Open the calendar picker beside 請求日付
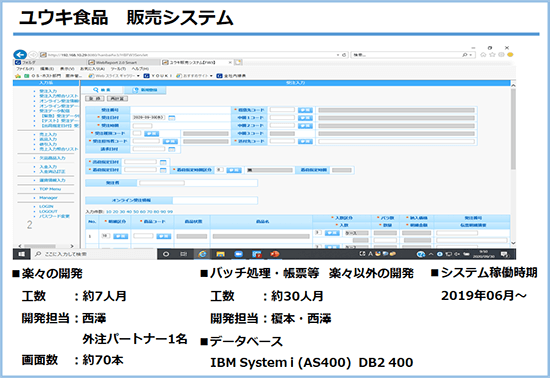The image size is (550, 378). tap(172, 149)
